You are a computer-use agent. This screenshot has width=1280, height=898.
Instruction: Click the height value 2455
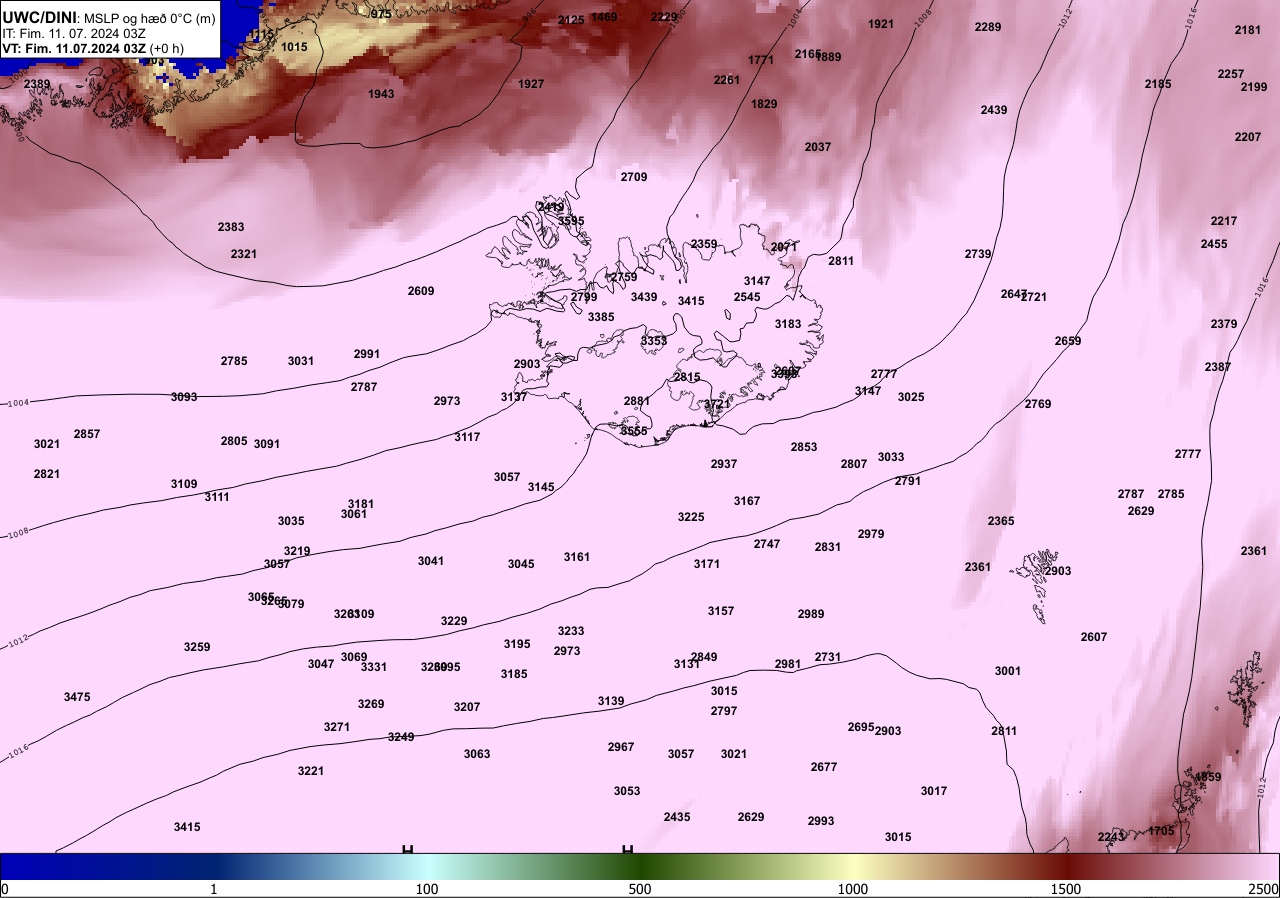coord(1214,244)
